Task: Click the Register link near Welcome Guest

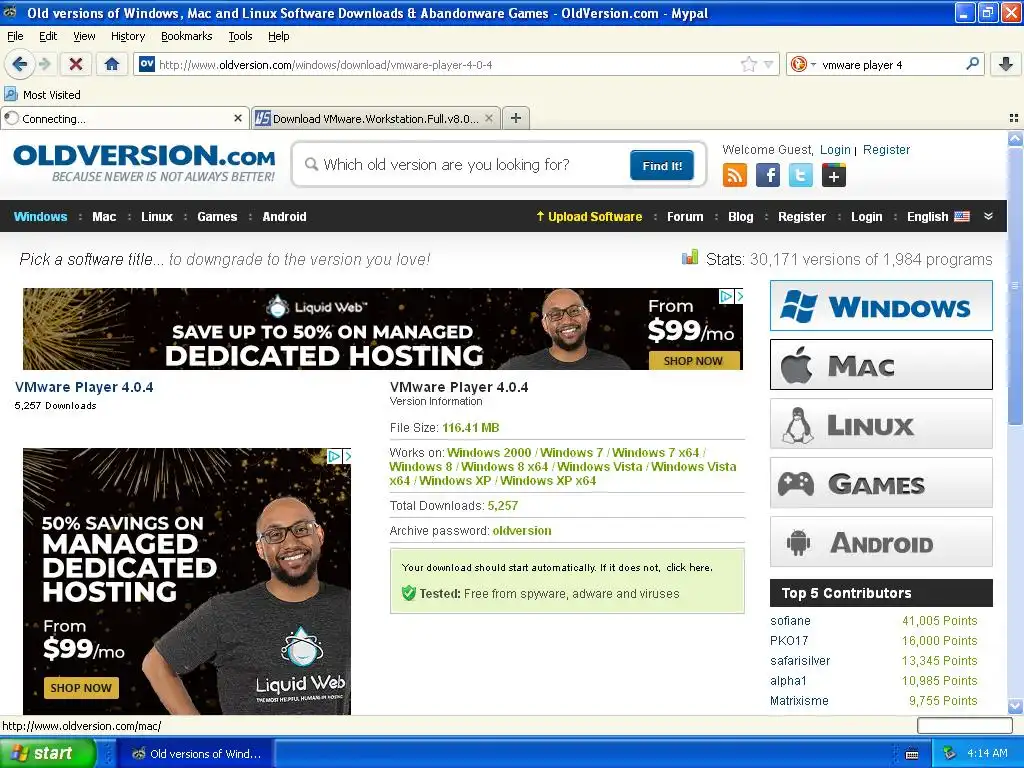Action: (886, 150)
